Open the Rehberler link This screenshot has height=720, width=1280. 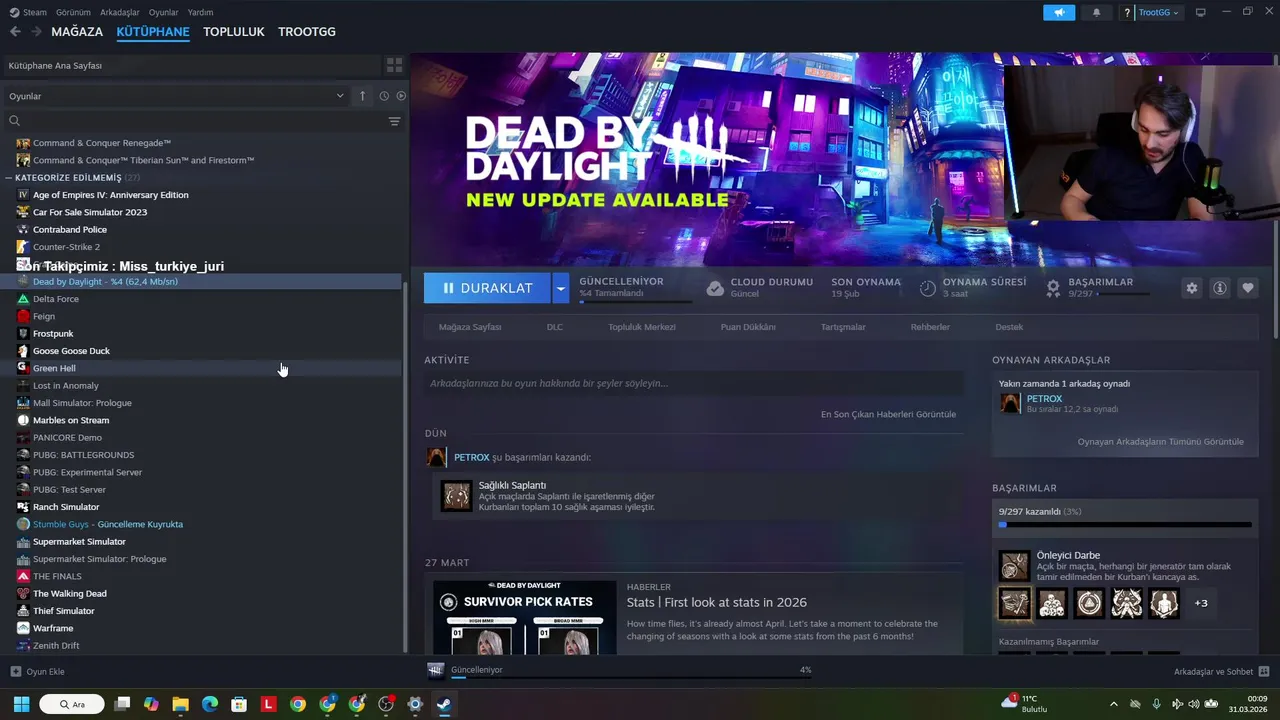click(x=930, y=327)
